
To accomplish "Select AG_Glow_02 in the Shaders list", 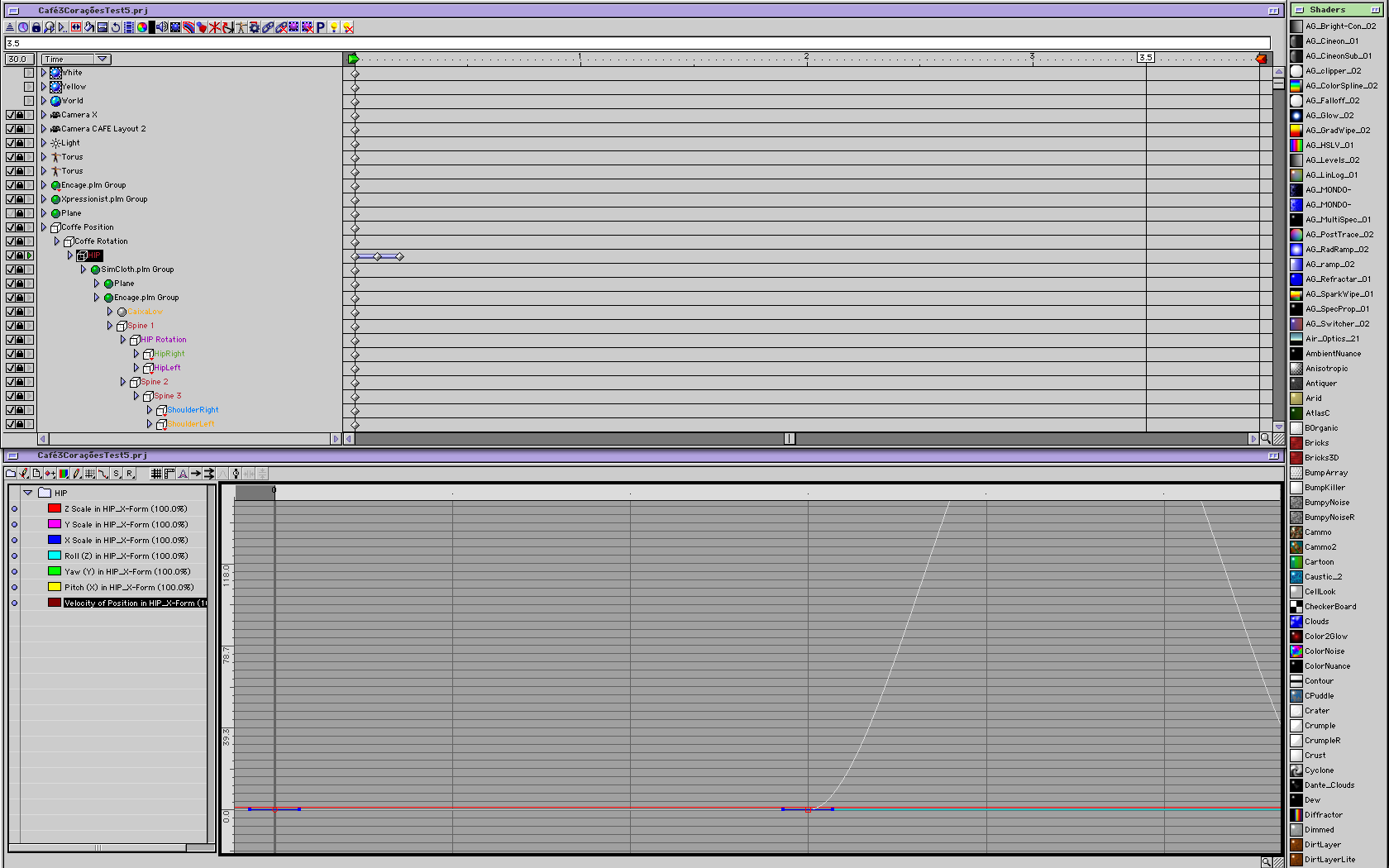I will point(1329,116).
